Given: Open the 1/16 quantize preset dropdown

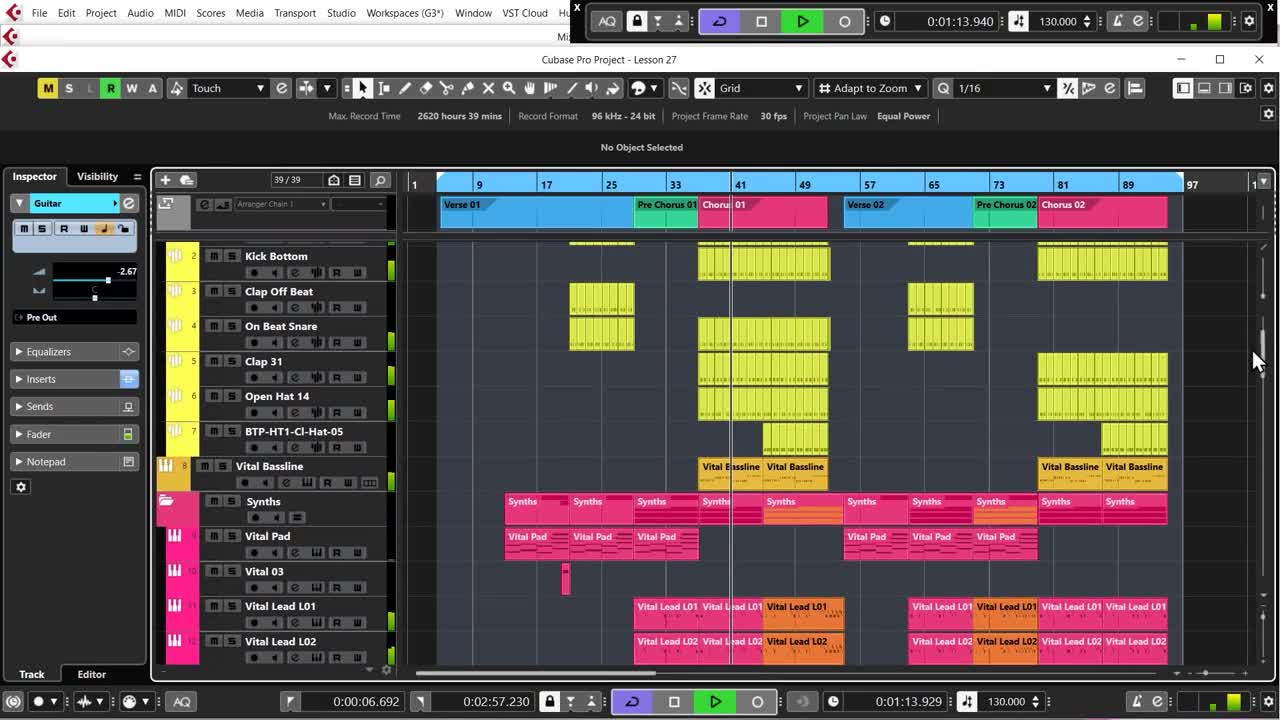Looking at the screenshot, I should (x=1003, y=88).
